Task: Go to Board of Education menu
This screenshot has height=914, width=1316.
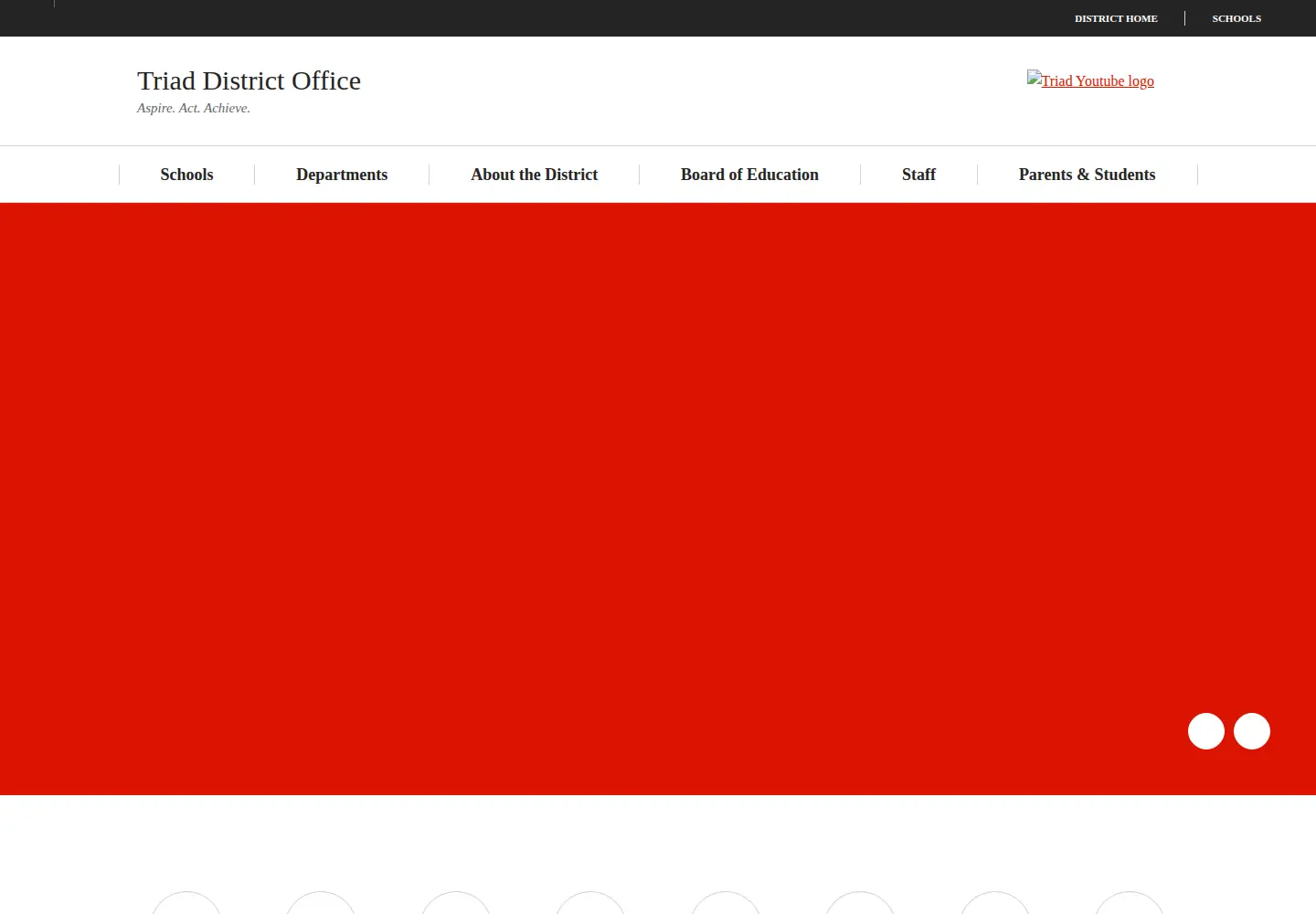Action: tap(749, 175)
